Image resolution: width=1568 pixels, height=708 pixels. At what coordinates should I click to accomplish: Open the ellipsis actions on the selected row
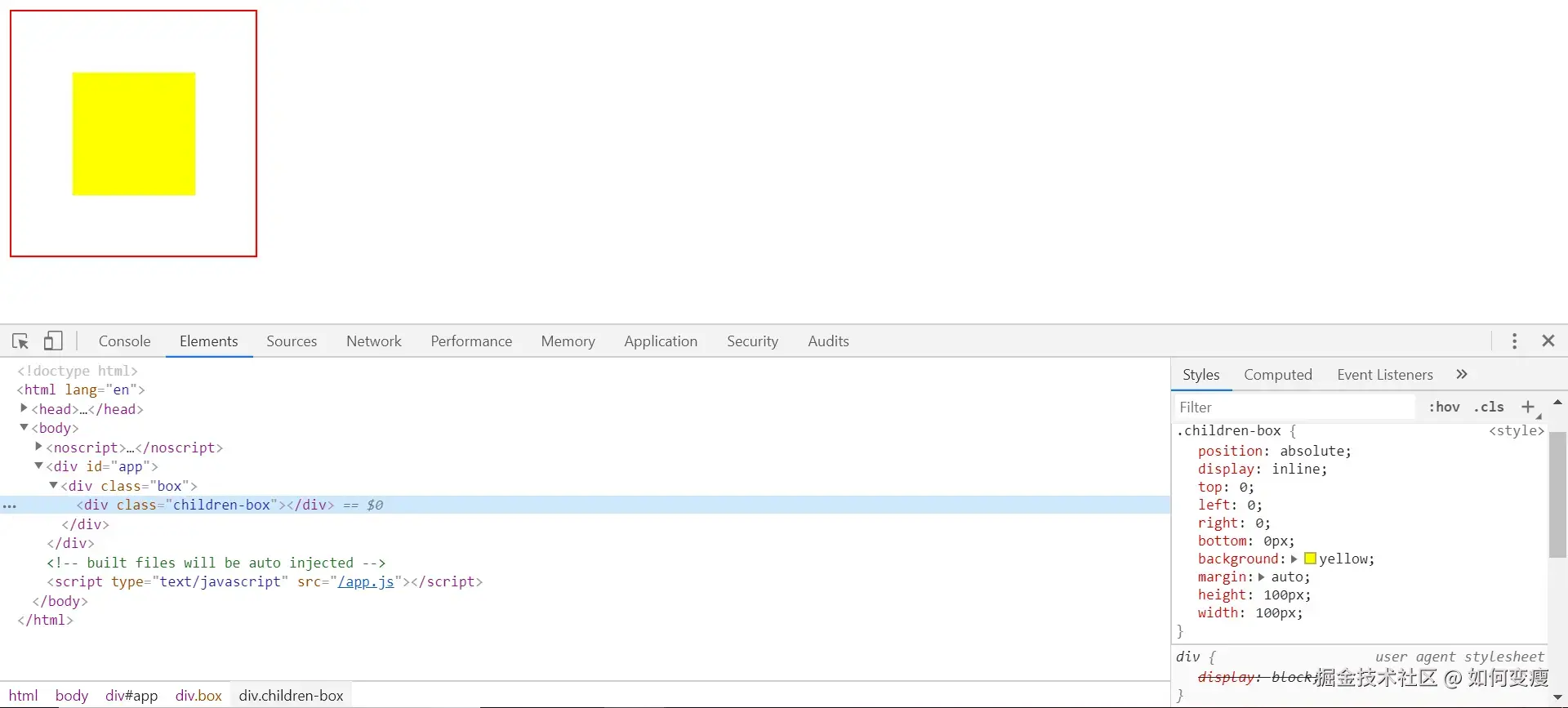pos(10,506)
